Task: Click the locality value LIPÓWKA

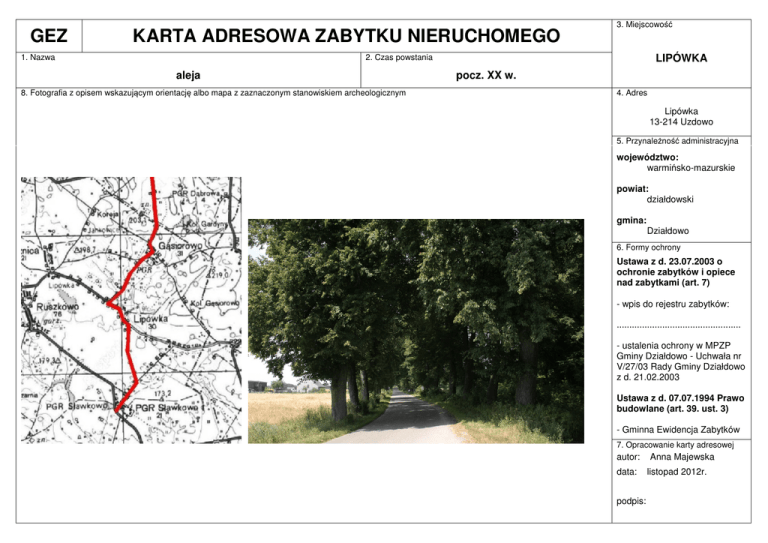Action: point(681,58)
